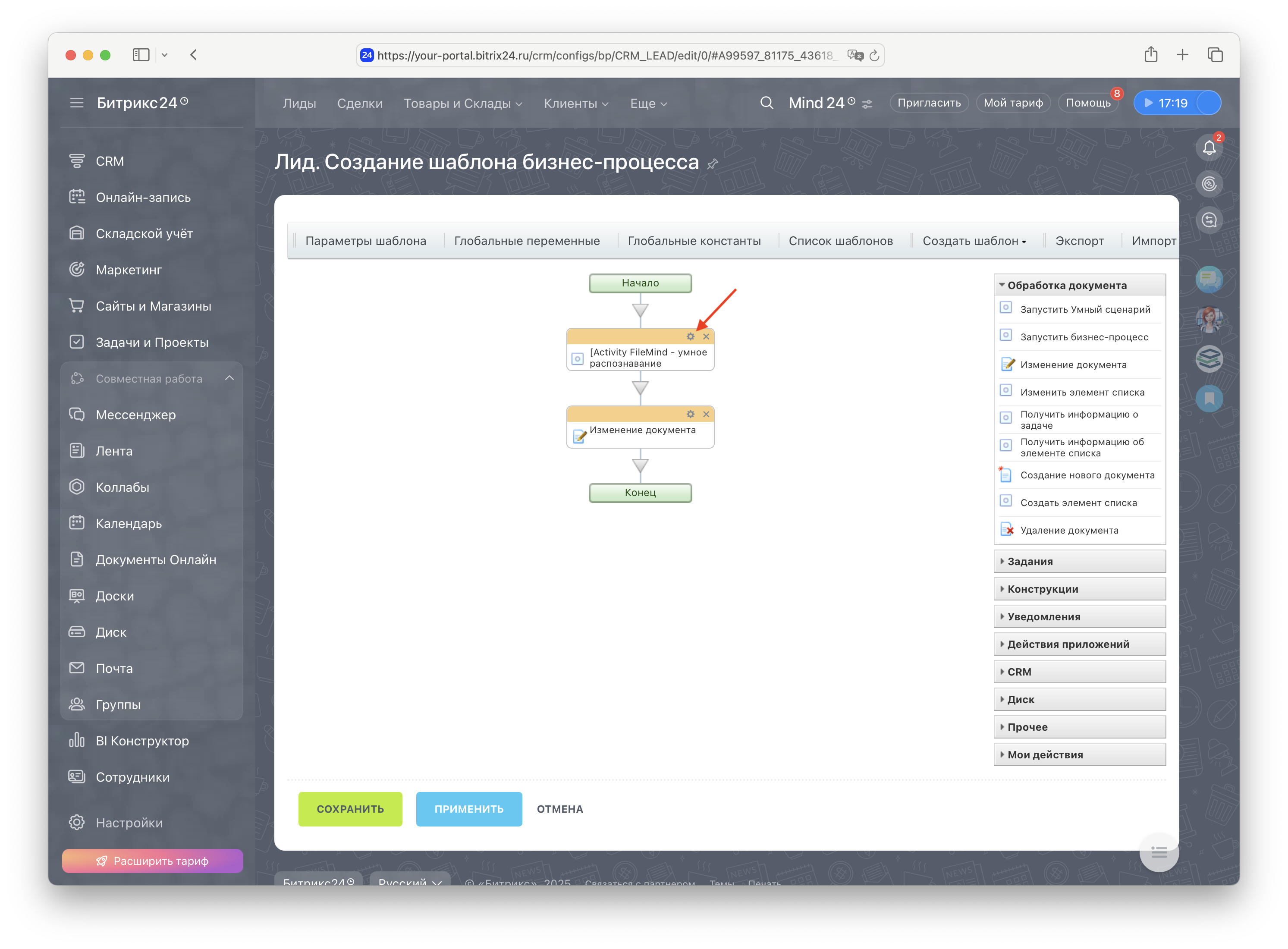Open settings gear on FileMind activity block

coord(691,336)
